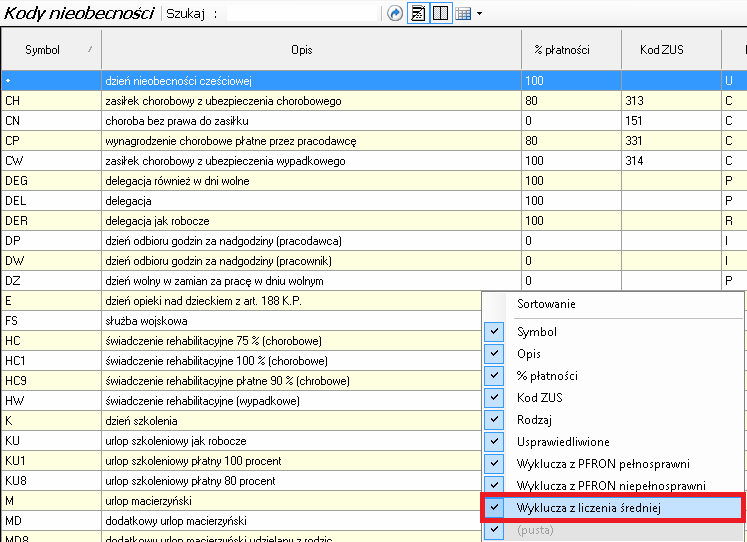This screenshot has height=542, width=747.
Task: Click the Opis column header
Action: (312, 50)
